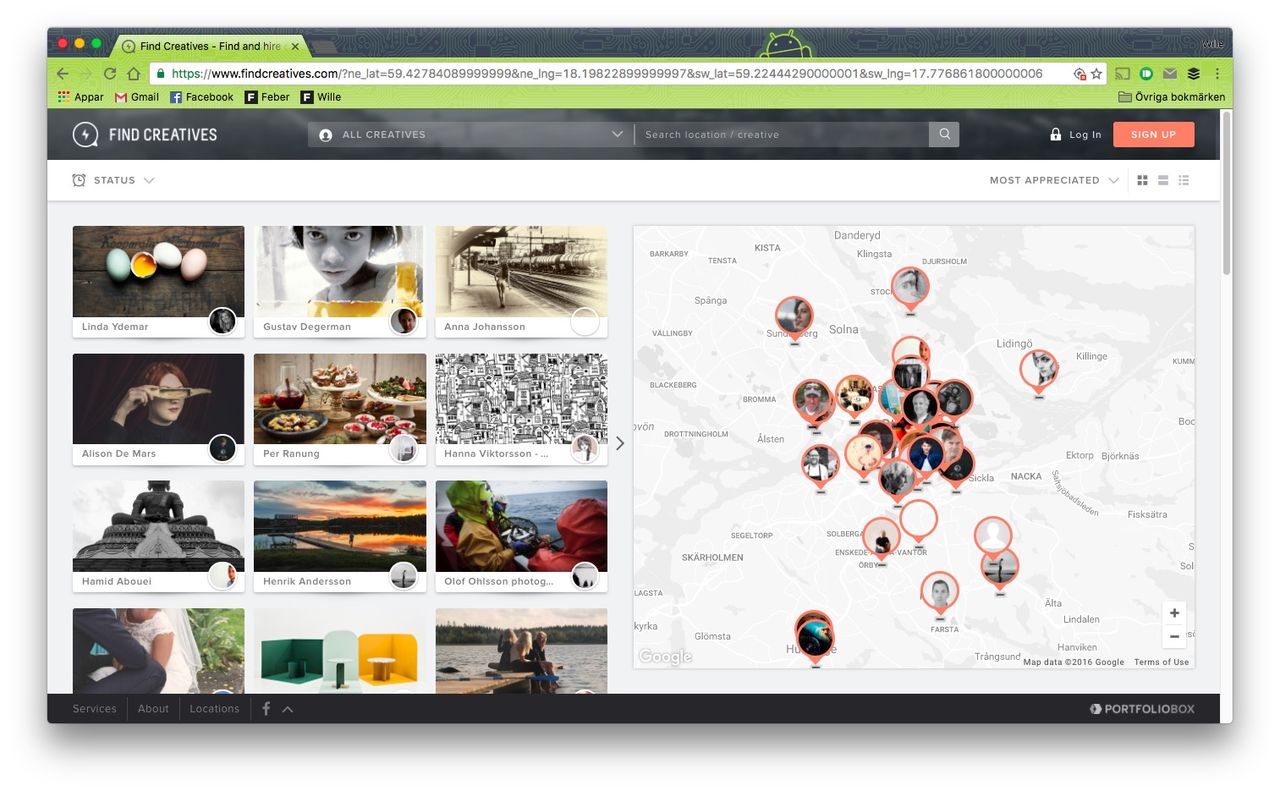Click the browser home icon
The image size is (1280, 791).
coord(133,74)
